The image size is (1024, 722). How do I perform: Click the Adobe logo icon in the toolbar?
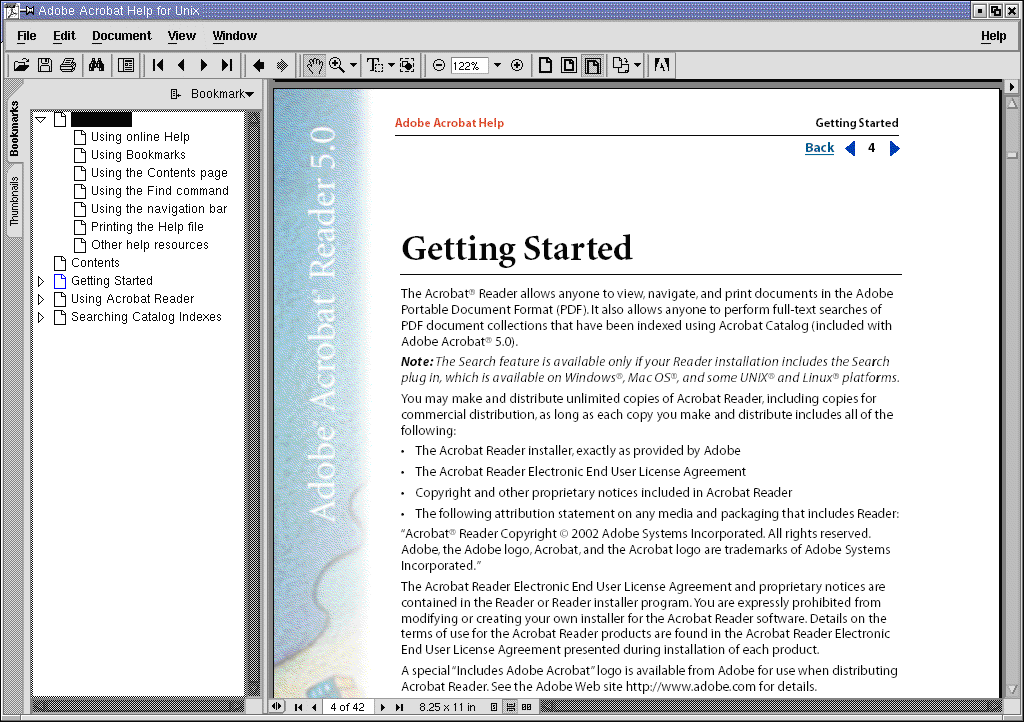[x=662, y=65]
